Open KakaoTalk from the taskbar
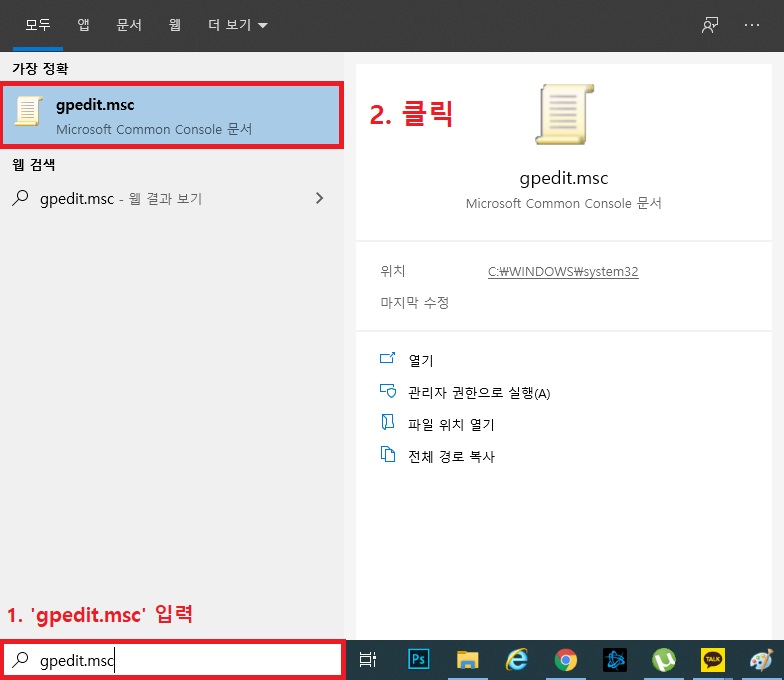The width and height of the screenshot is (784, 680). (712, 660)
